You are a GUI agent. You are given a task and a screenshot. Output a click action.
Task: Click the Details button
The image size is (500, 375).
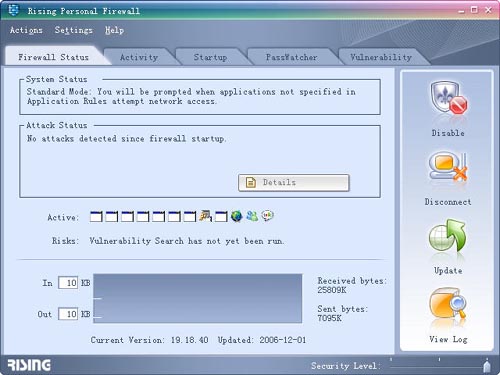[294, 182]
